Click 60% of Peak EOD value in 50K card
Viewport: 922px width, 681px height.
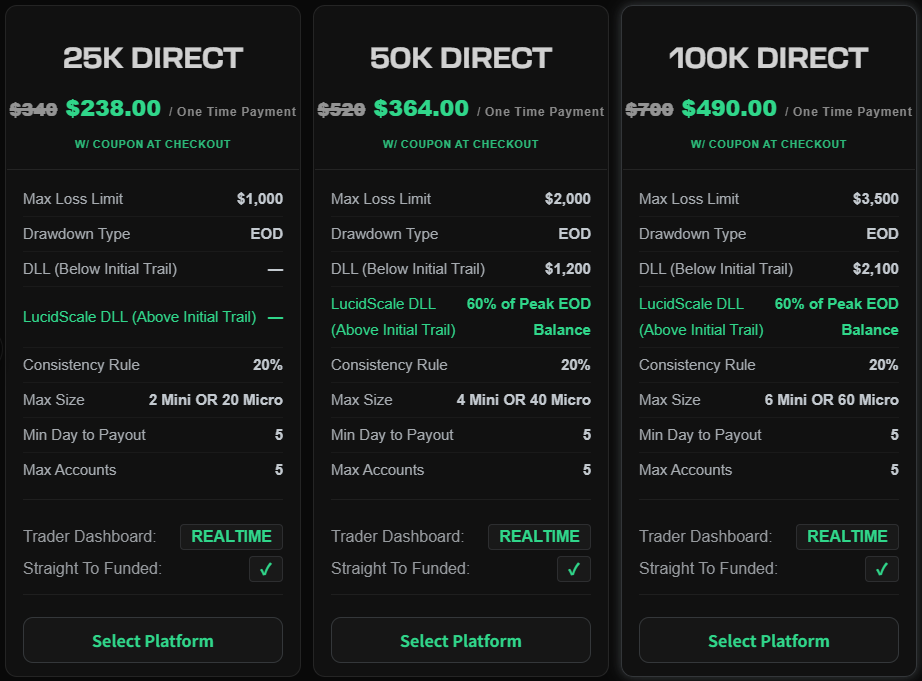tap(528, 304)
